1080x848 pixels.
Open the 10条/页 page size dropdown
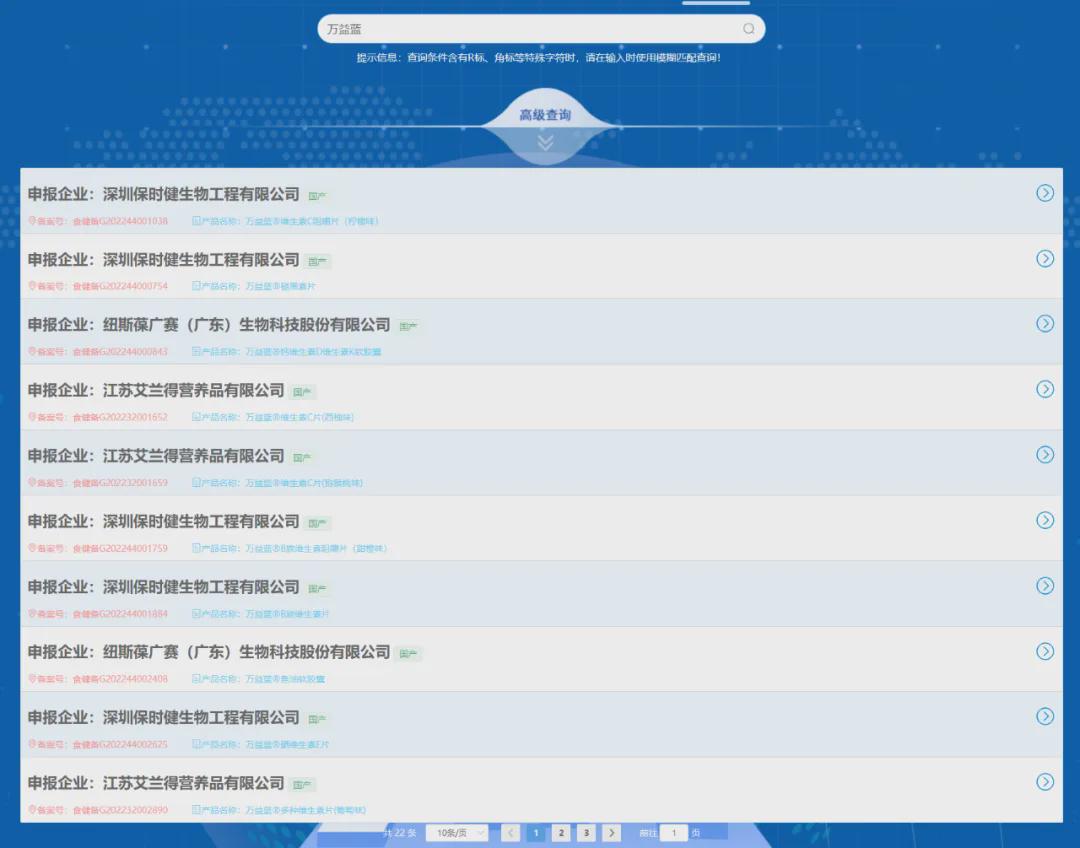(457, 833)
